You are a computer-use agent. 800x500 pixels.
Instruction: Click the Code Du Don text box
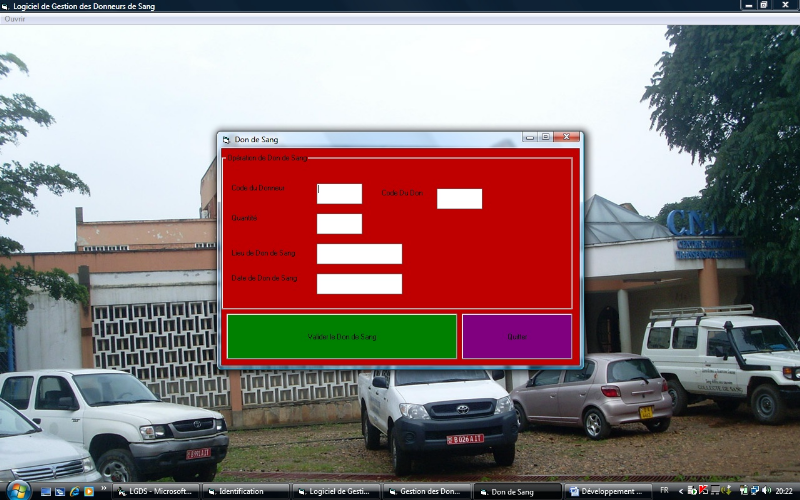pos(459,198)
